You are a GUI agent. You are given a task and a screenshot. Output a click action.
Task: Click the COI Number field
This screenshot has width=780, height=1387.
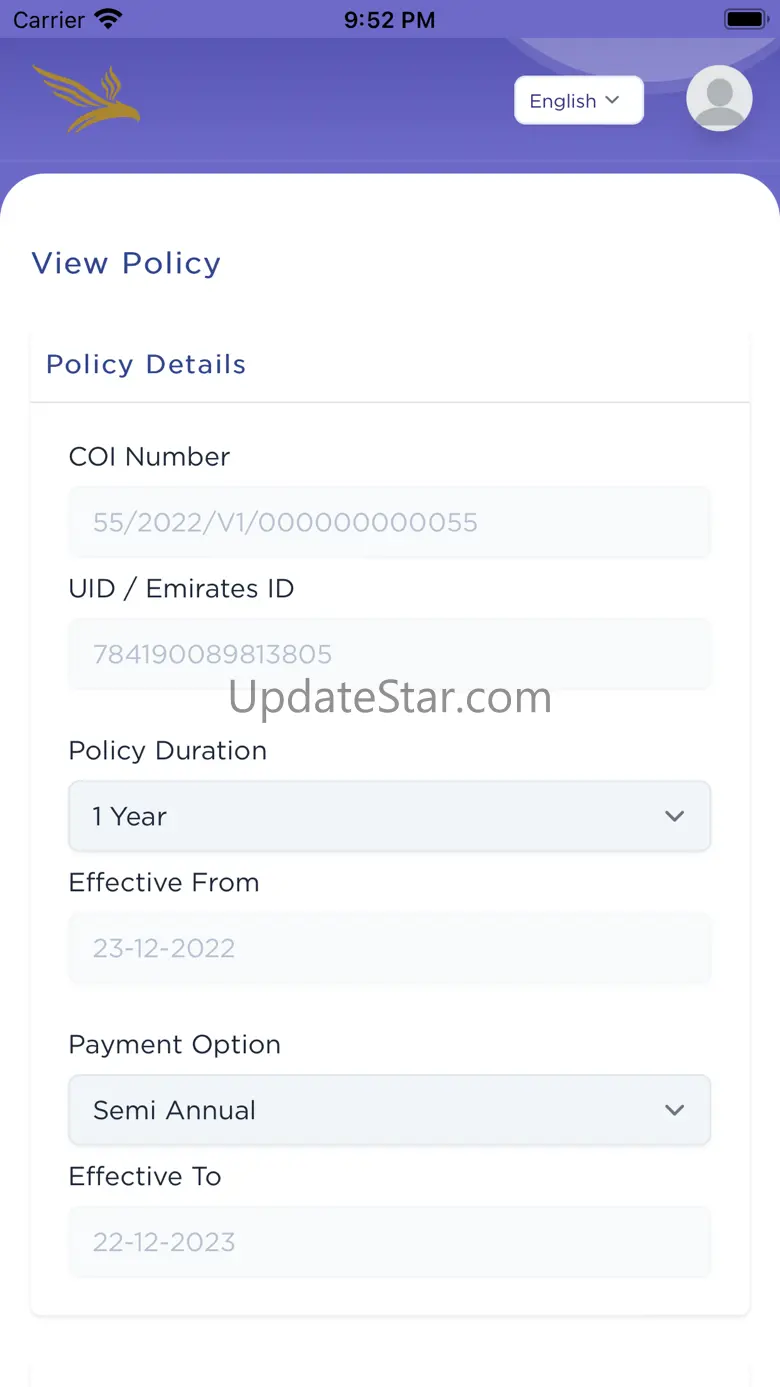coord(389,522)
